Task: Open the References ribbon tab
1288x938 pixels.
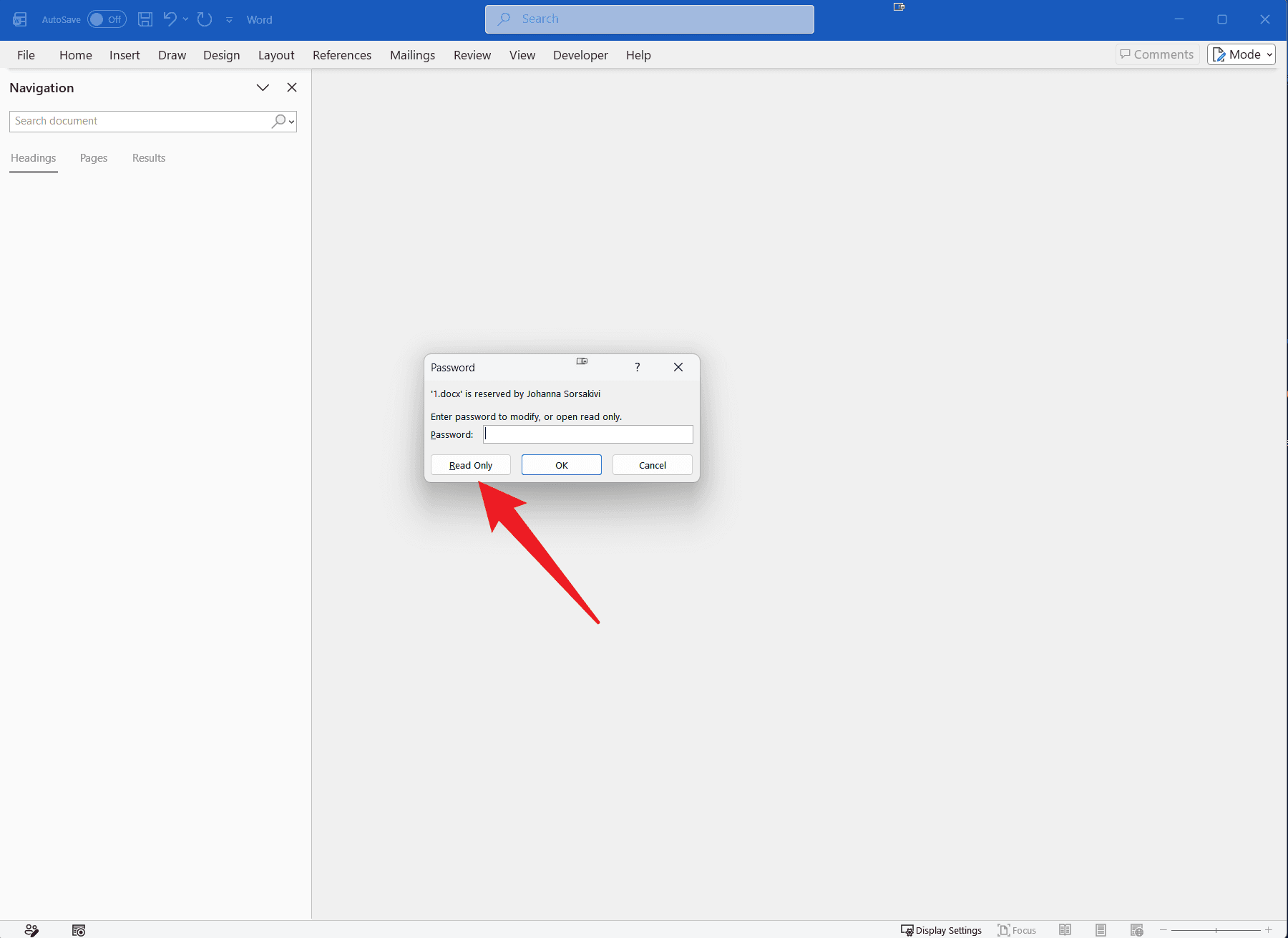Action: click(x=342, y=55)
